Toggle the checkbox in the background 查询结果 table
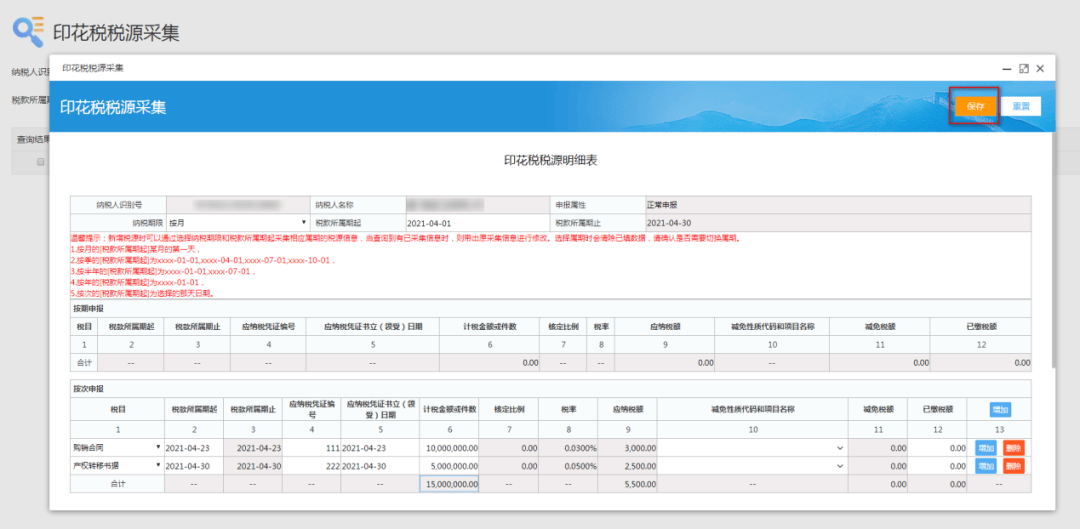This screenshot has height=529, width=1080. 41,161
